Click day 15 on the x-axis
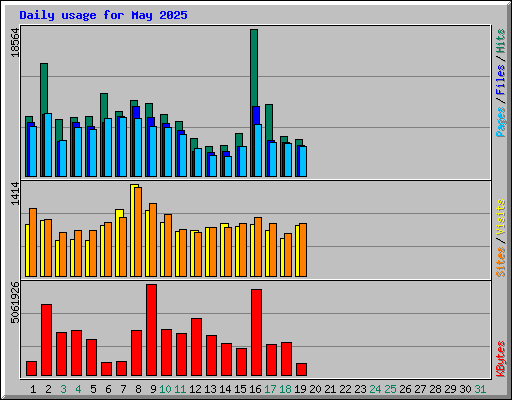Viewport: 512px width, 400px height. (x=240, y=389)
